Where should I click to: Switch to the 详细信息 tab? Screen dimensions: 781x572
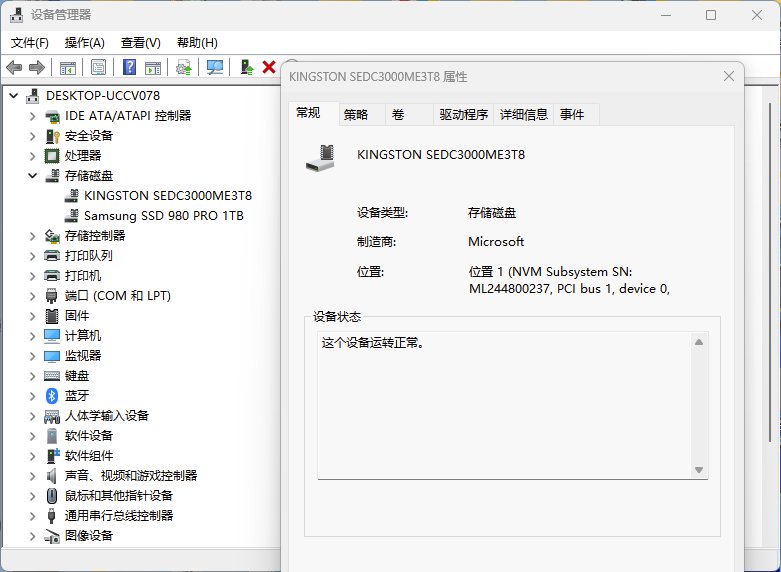523,115
